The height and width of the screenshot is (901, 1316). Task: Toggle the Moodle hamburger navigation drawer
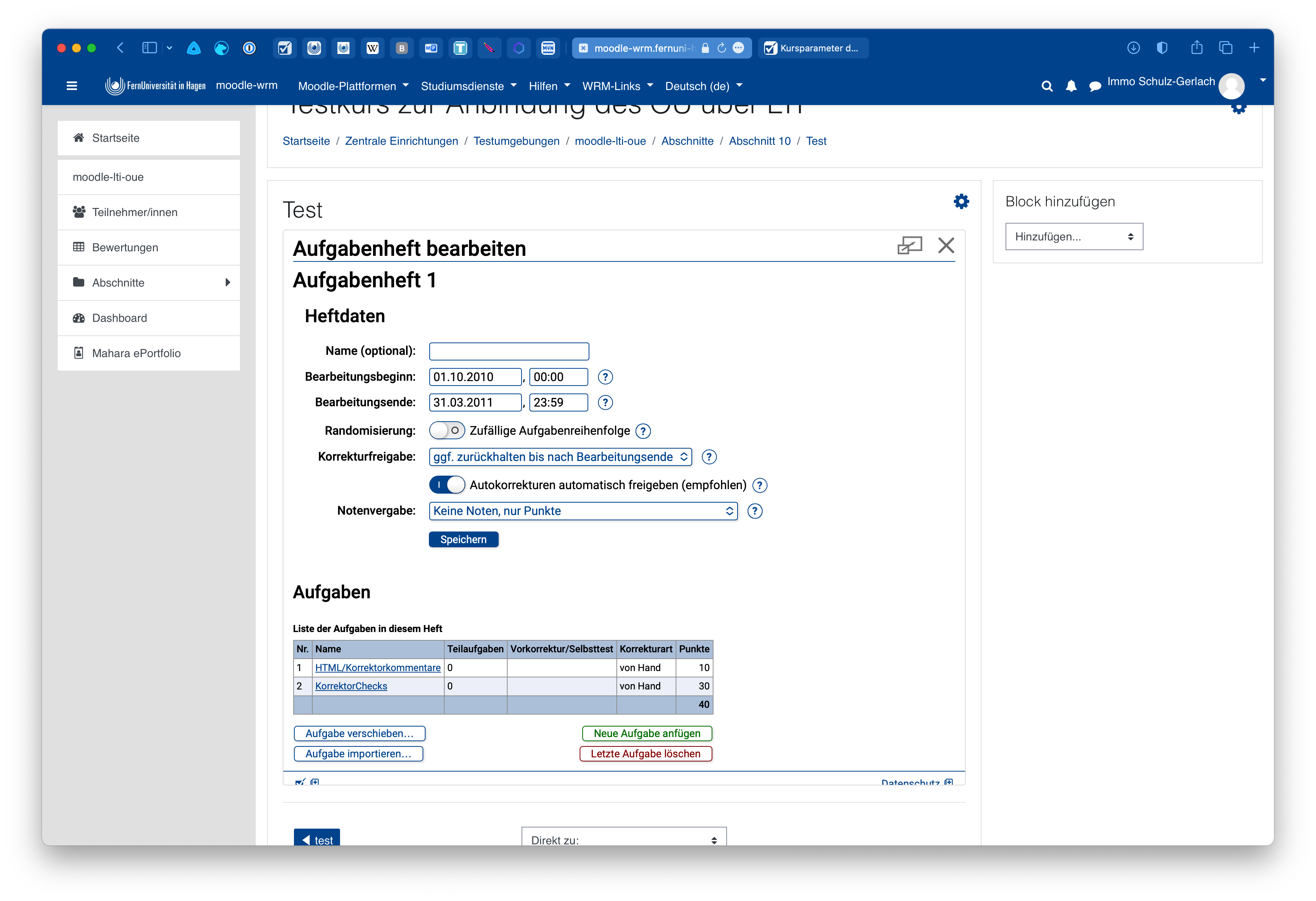pyautogui.click(x=72, y=86)
